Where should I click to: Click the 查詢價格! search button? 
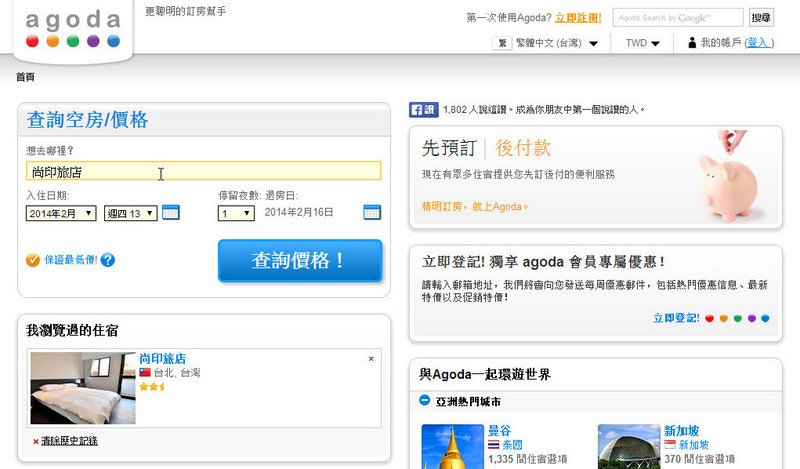click(300, 261)
